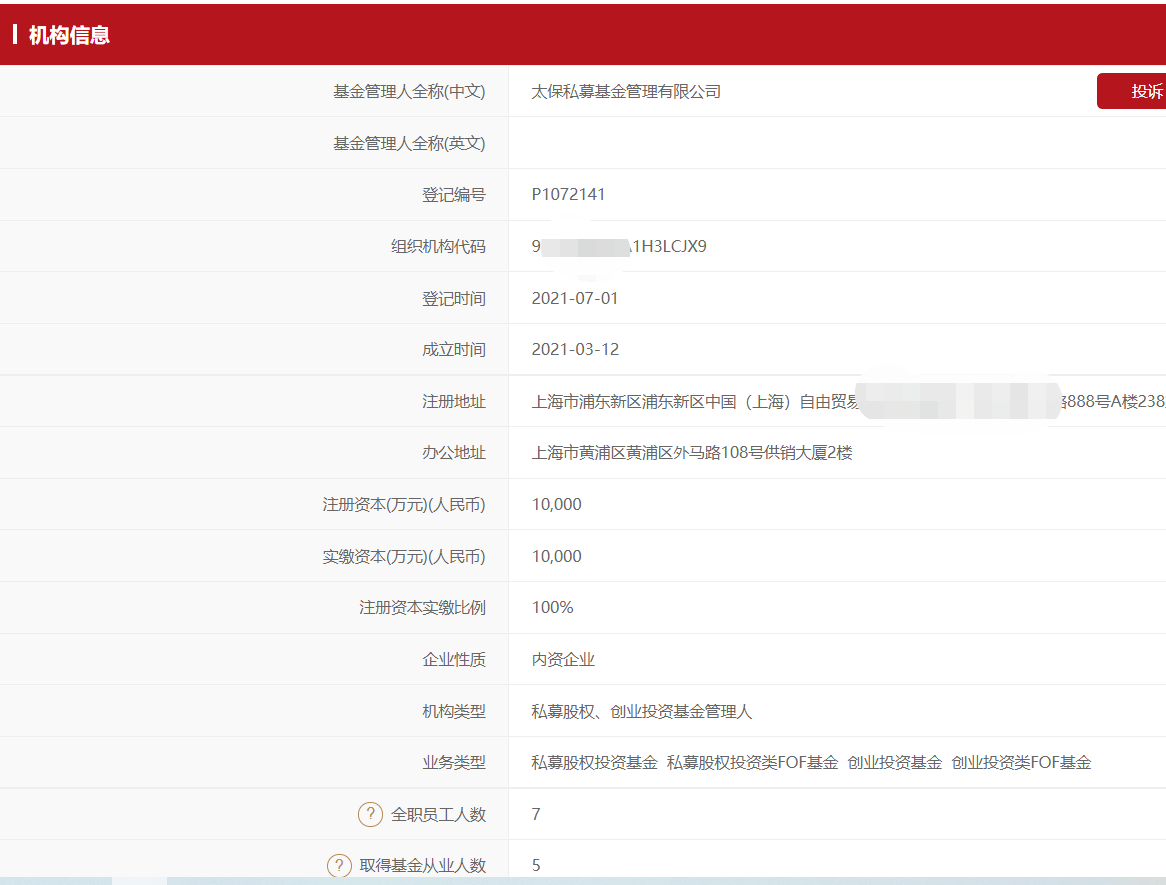Image resolution: width=1166 pixels, height=885 pixels.
Task: Select the label 登记时间
Action: [454, 298]
